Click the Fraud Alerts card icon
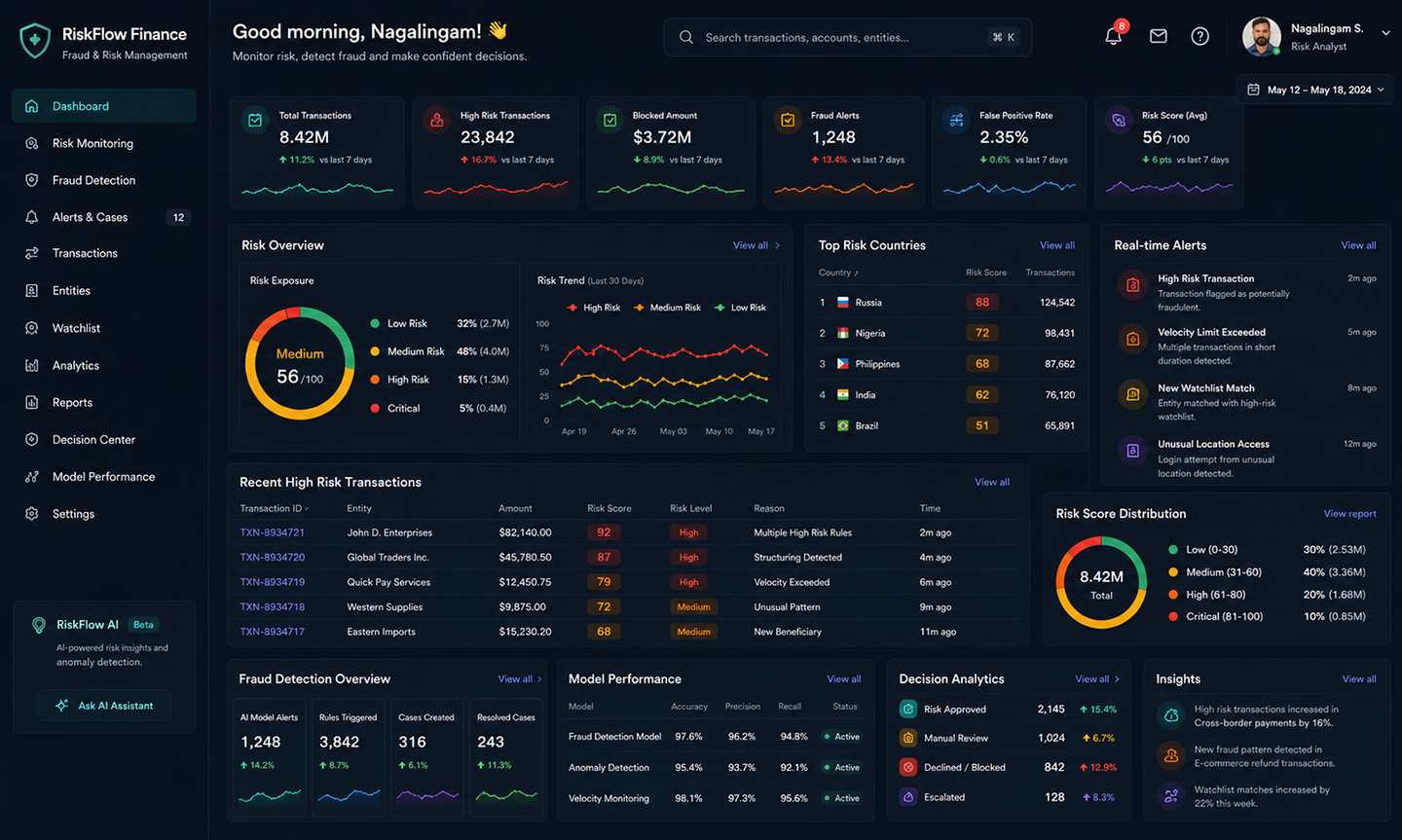This screenshot has width=1402, height=840. point(787,120)
